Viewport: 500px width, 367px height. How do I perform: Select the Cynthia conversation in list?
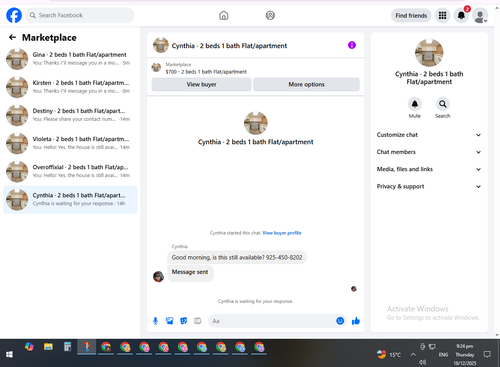point(70,199)
